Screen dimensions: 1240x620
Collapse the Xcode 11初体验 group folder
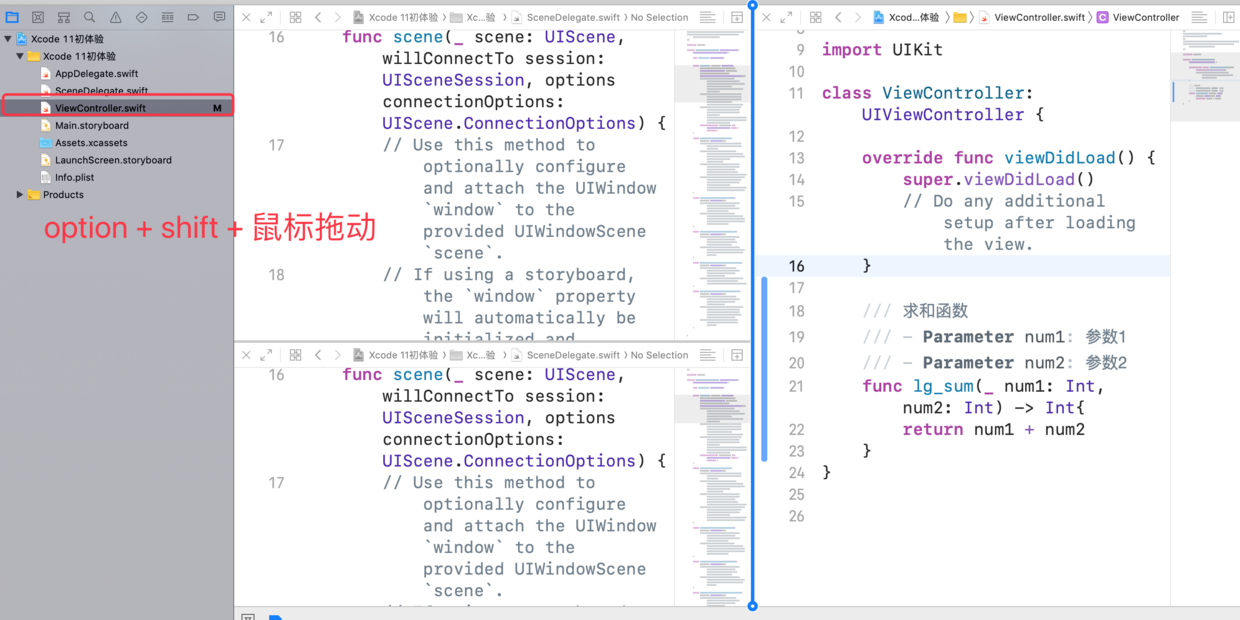click(x=20, y=57)
